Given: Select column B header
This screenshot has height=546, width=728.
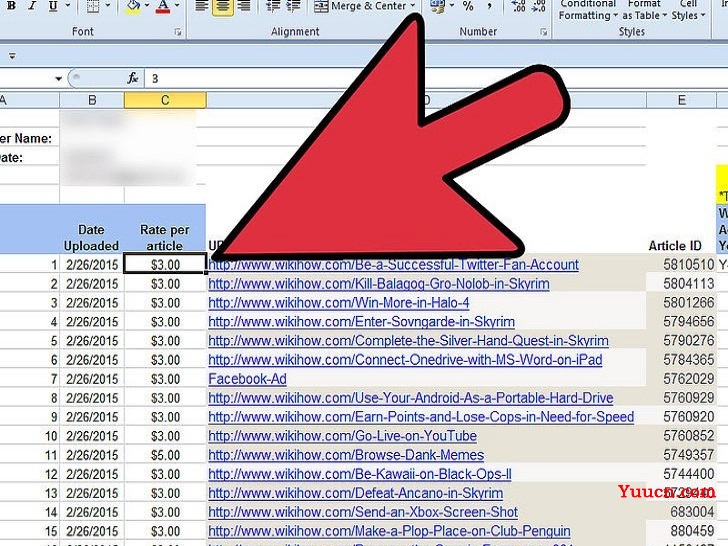Looking at the screenshot, I should click(x=92, y=100).
